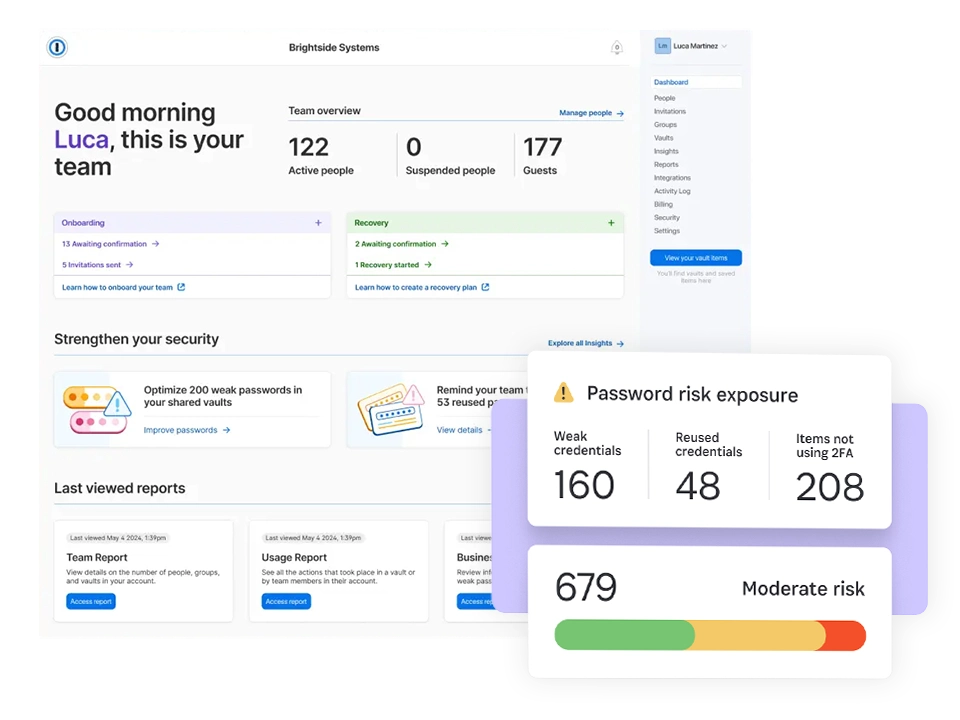The width and height of the screenshot is (960, 720).
Task: Go to Activity Log in sidebar
Action: click(672, 191)
